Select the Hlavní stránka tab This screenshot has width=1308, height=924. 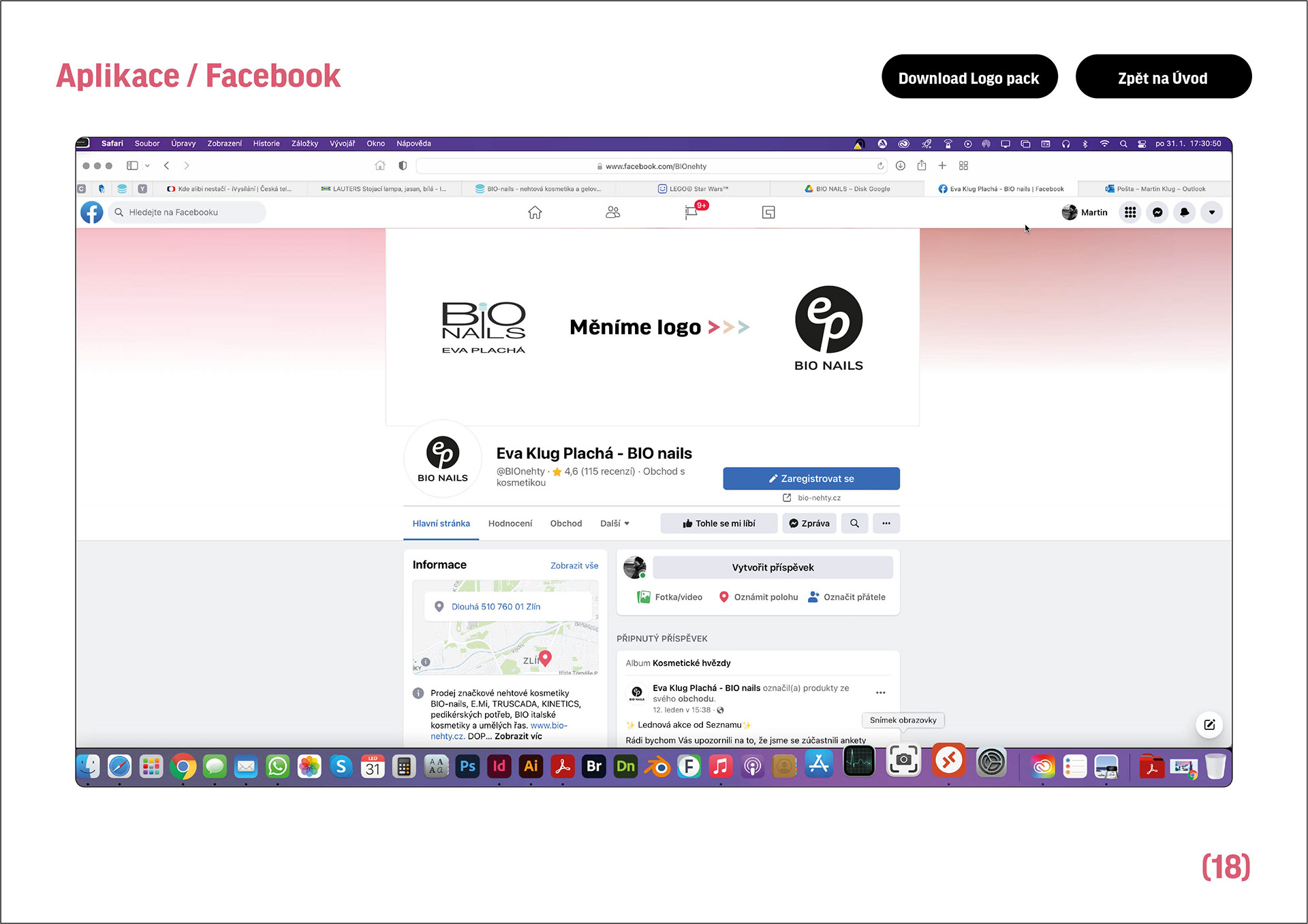(441, 524)
